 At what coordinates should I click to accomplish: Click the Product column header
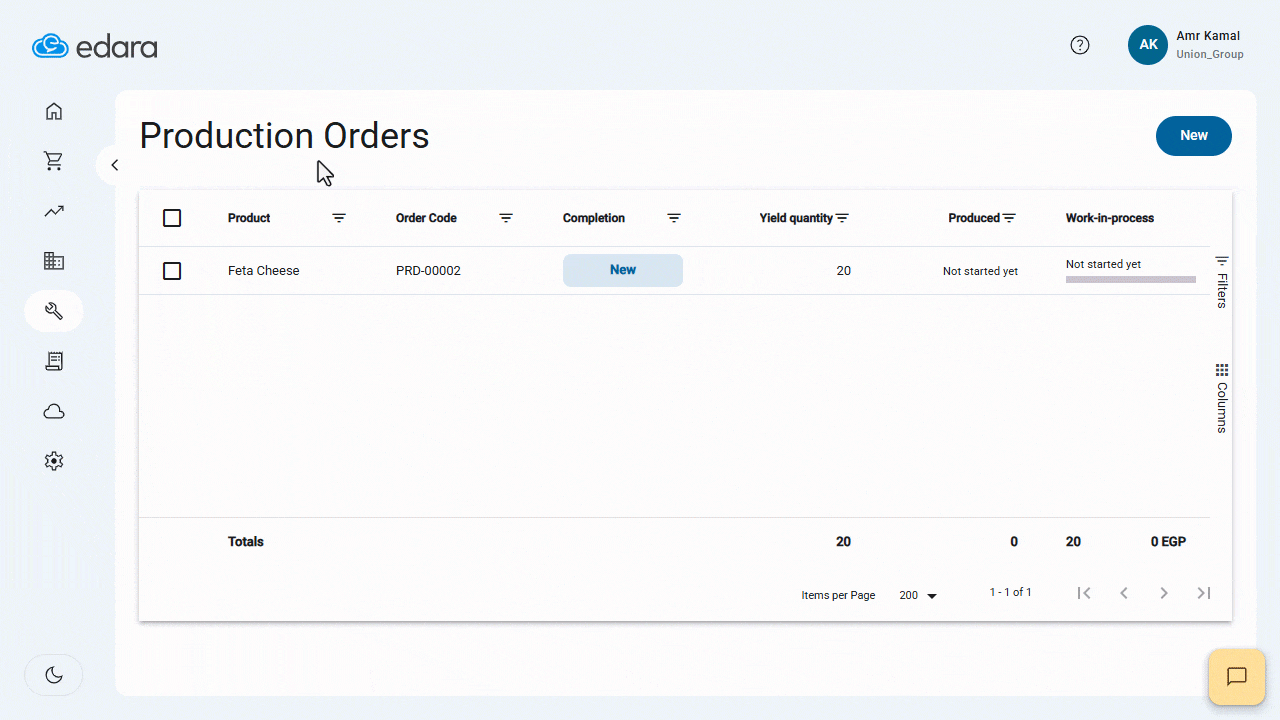[249, 218]
